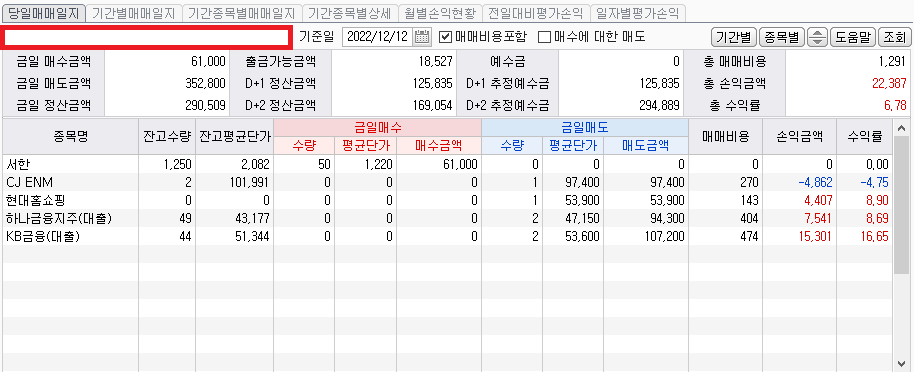Viewport: 914px width, 372px height.
Task: Switch to the 일자별평가손익 tab
Action: pos(638,12)
